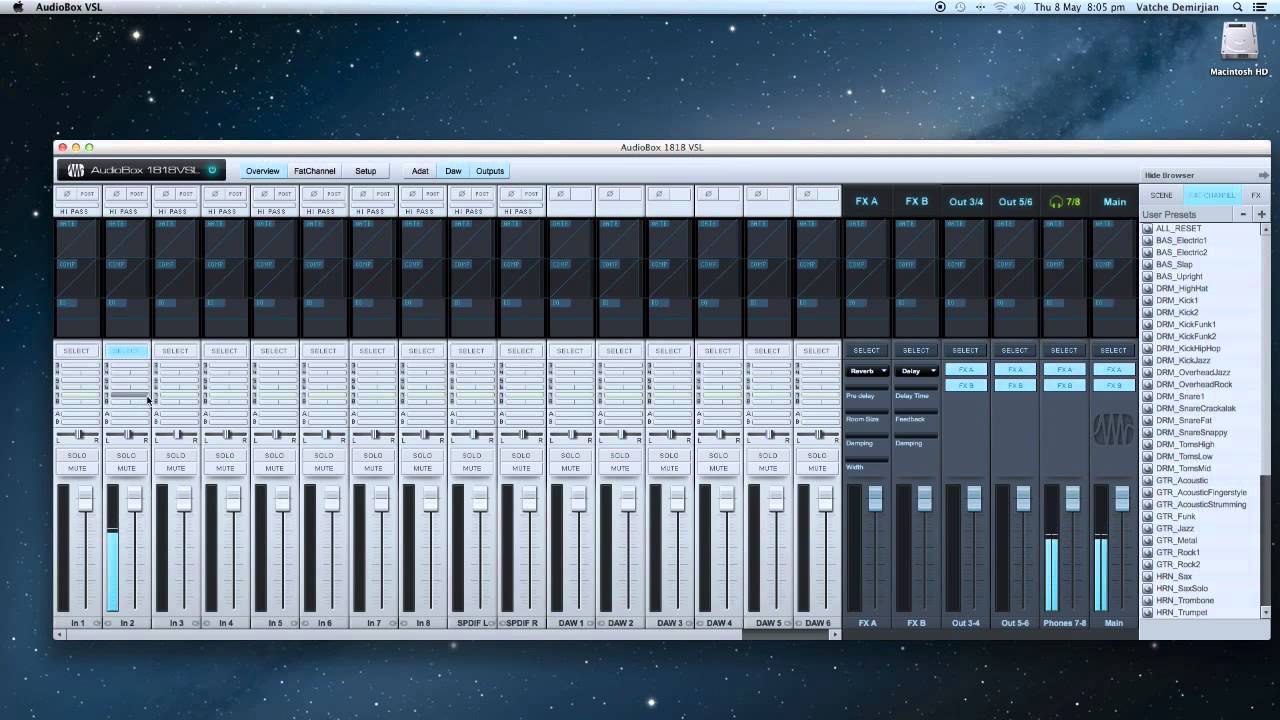Click the In 3 pan slider
This screenshot has height=720, width=1280.
click(176, 435)
